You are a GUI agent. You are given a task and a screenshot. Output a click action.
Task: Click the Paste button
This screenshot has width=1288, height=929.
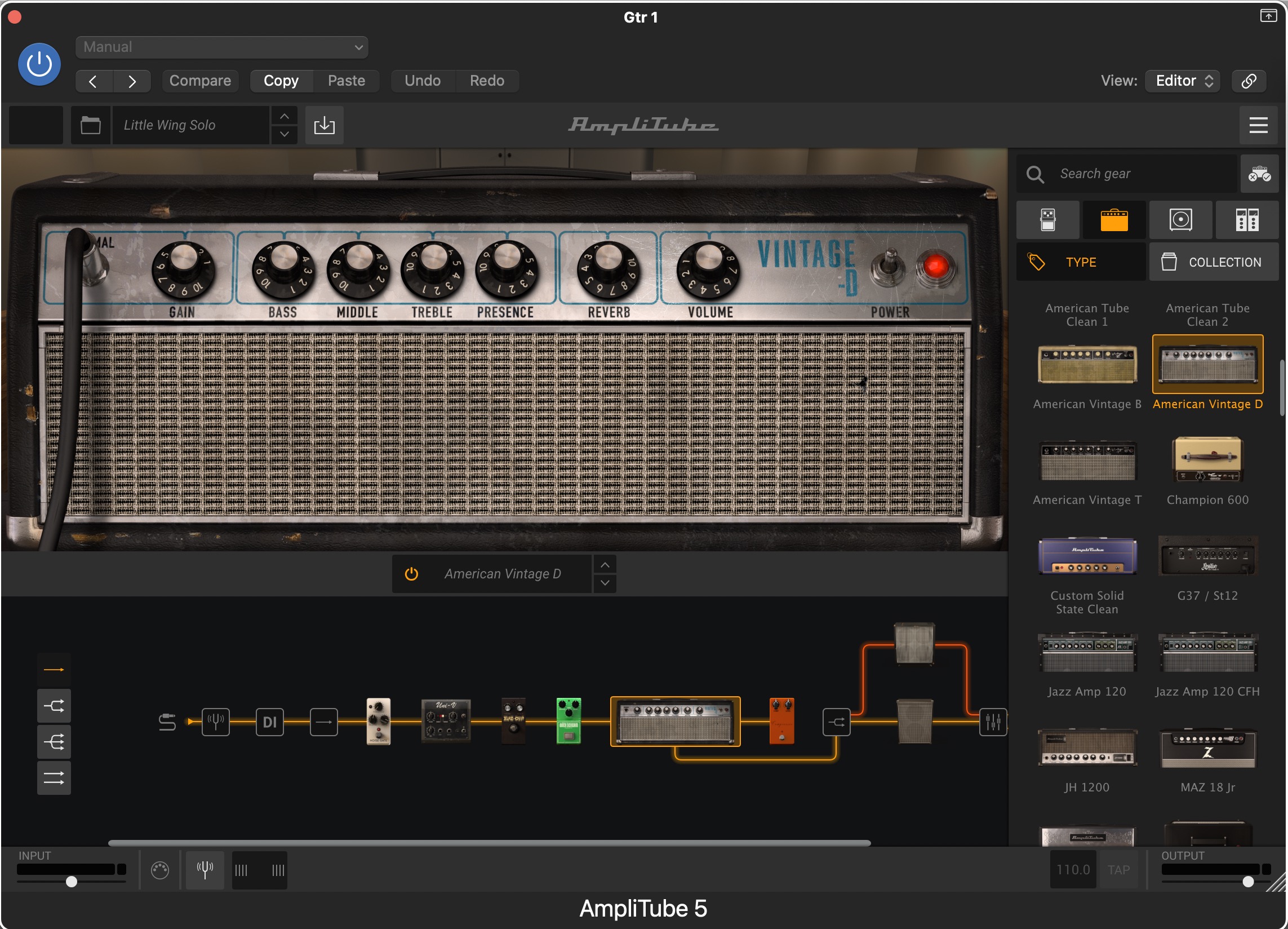347,81
